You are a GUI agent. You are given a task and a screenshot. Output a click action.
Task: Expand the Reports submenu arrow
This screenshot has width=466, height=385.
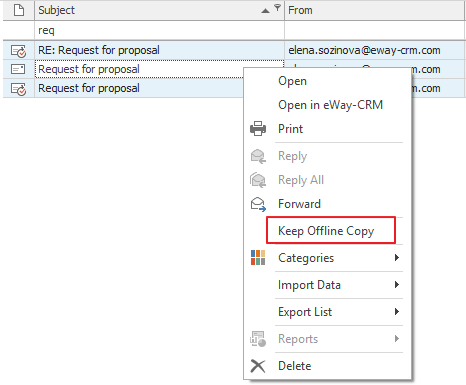click(x=397, y=338)
